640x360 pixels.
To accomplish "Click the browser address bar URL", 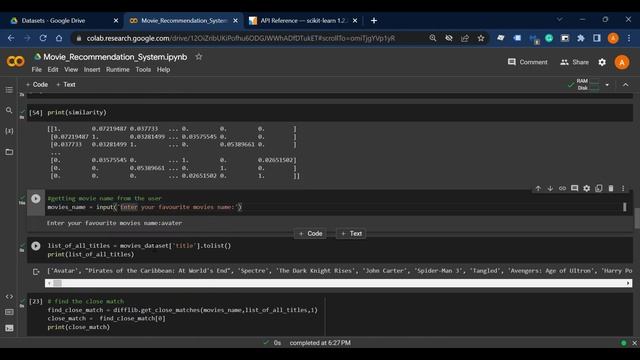I will click(240, 38).
